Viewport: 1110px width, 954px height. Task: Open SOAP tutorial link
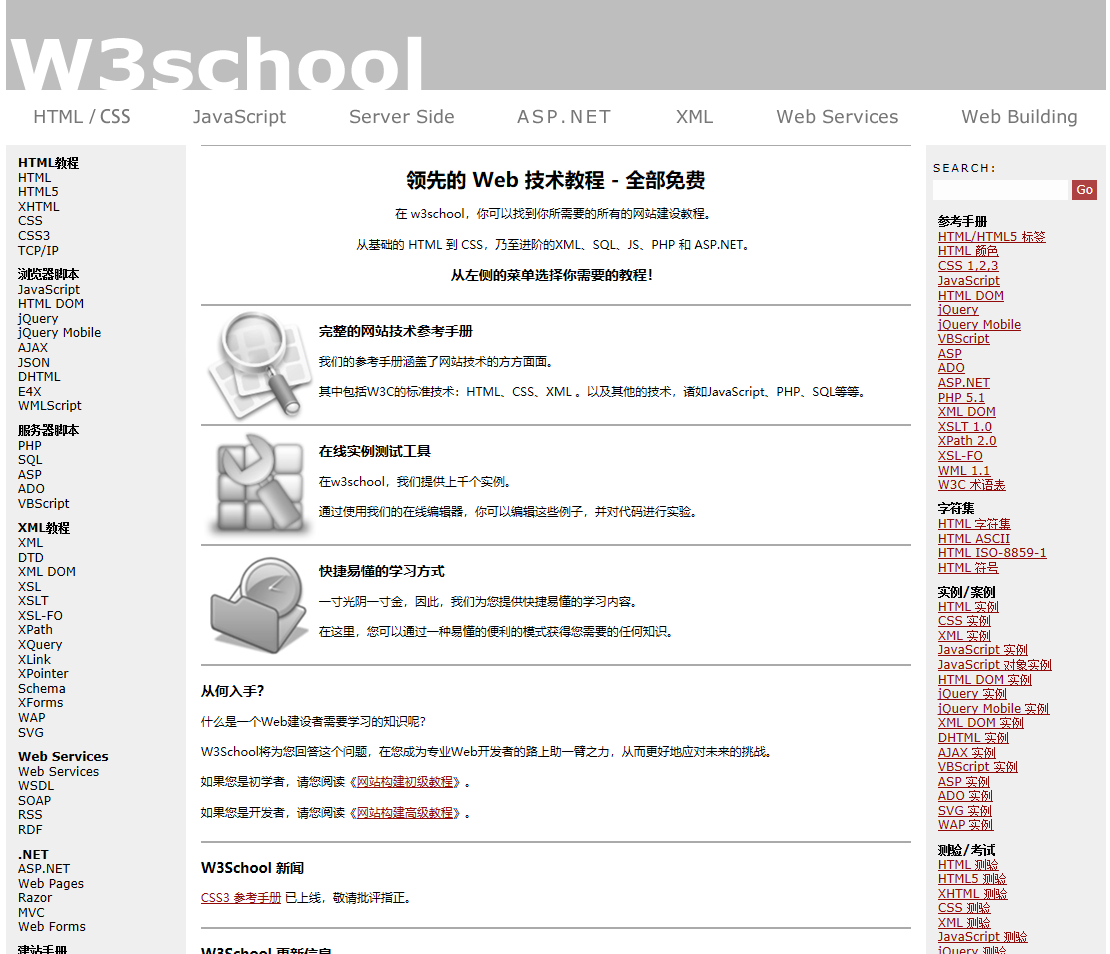35,800
